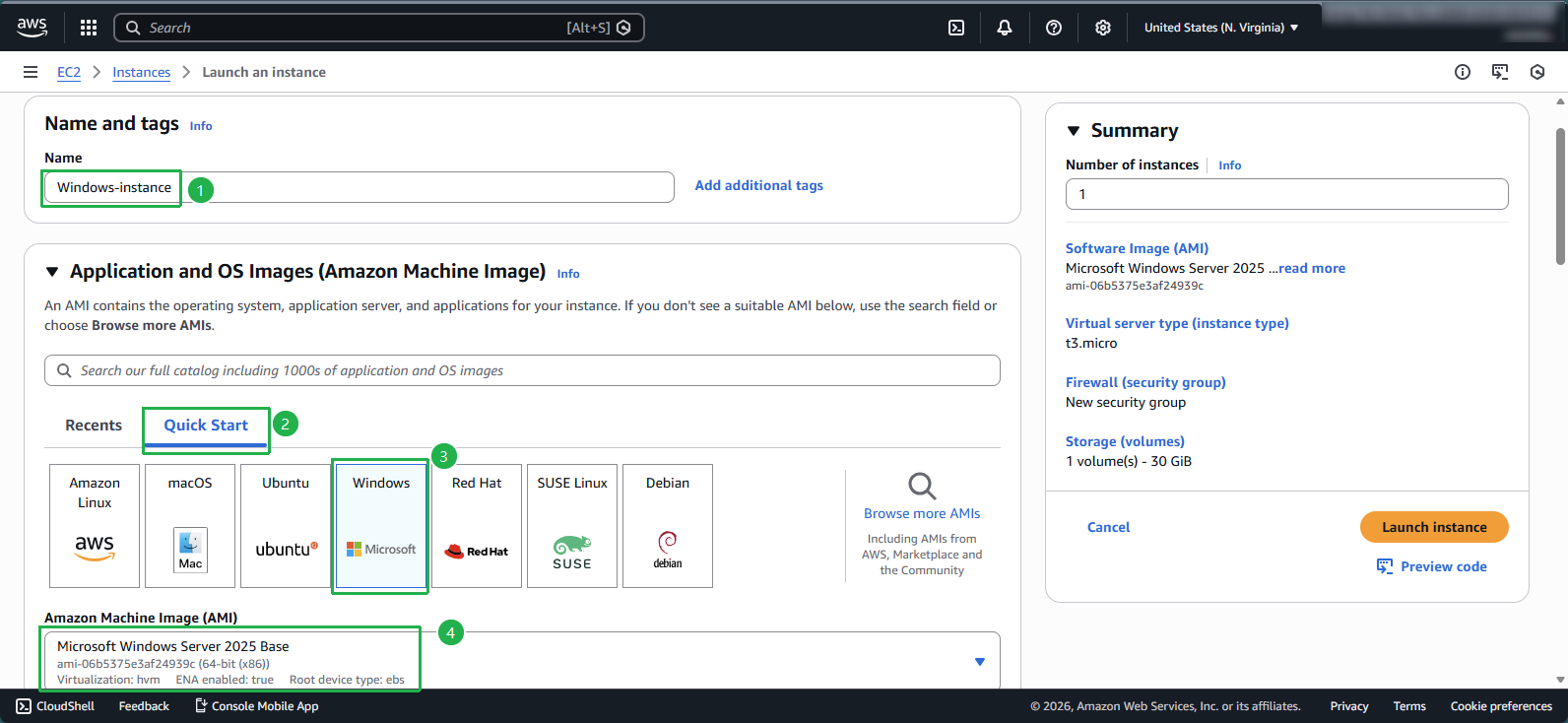Collapse the Application and OS Images section
The height and width of the screenshot is (723, 1568).
[x=52, y=272]
